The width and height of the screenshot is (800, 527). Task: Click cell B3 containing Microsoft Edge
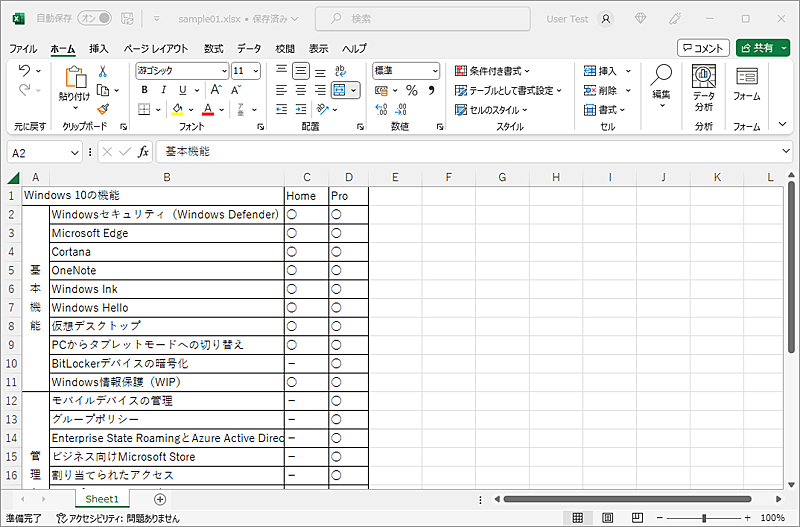coord(166,233)
